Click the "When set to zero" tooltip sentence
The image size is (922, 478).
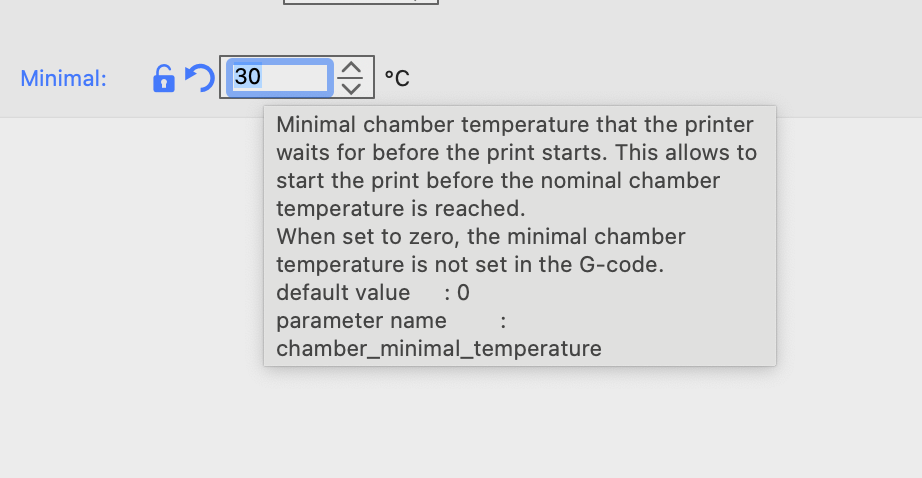tap(480, 237)
